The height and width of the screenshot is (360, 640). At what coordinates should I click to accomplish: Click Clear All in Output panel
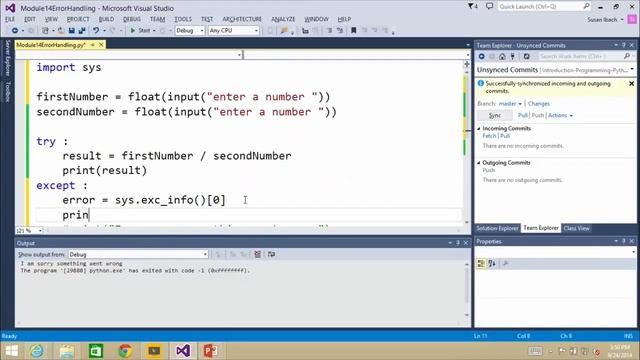[x=258, y=254]
